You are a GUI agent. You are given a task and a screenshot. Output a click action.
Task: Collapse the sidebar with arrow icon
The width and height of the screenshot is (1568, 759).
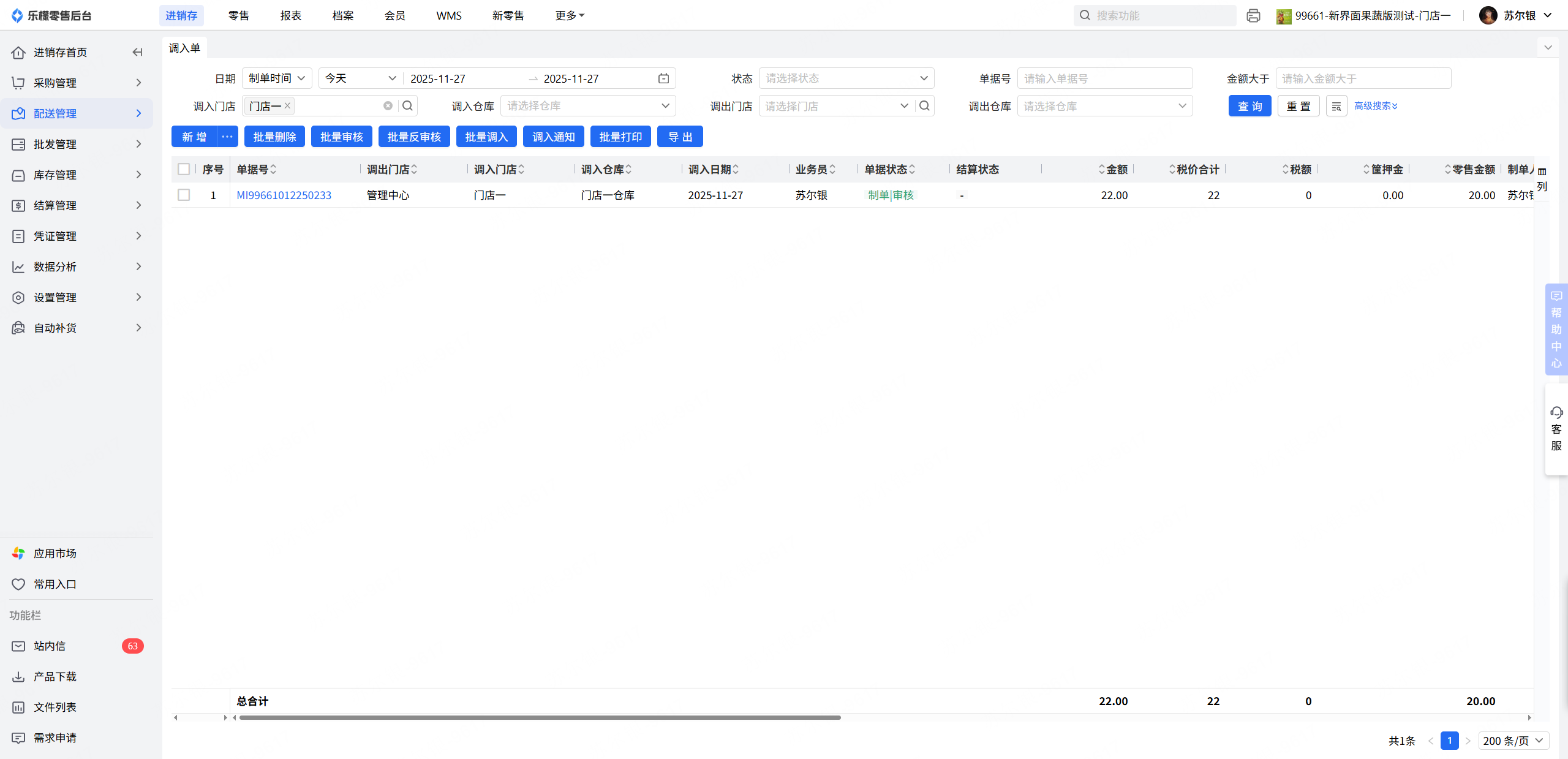pos(138,53)
